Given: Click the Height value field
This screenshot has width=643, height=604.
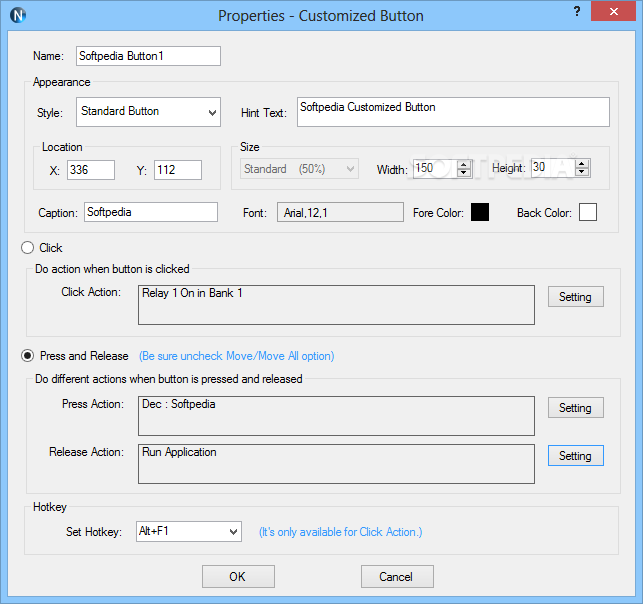Looking at the screenshot, I should 554,168.
